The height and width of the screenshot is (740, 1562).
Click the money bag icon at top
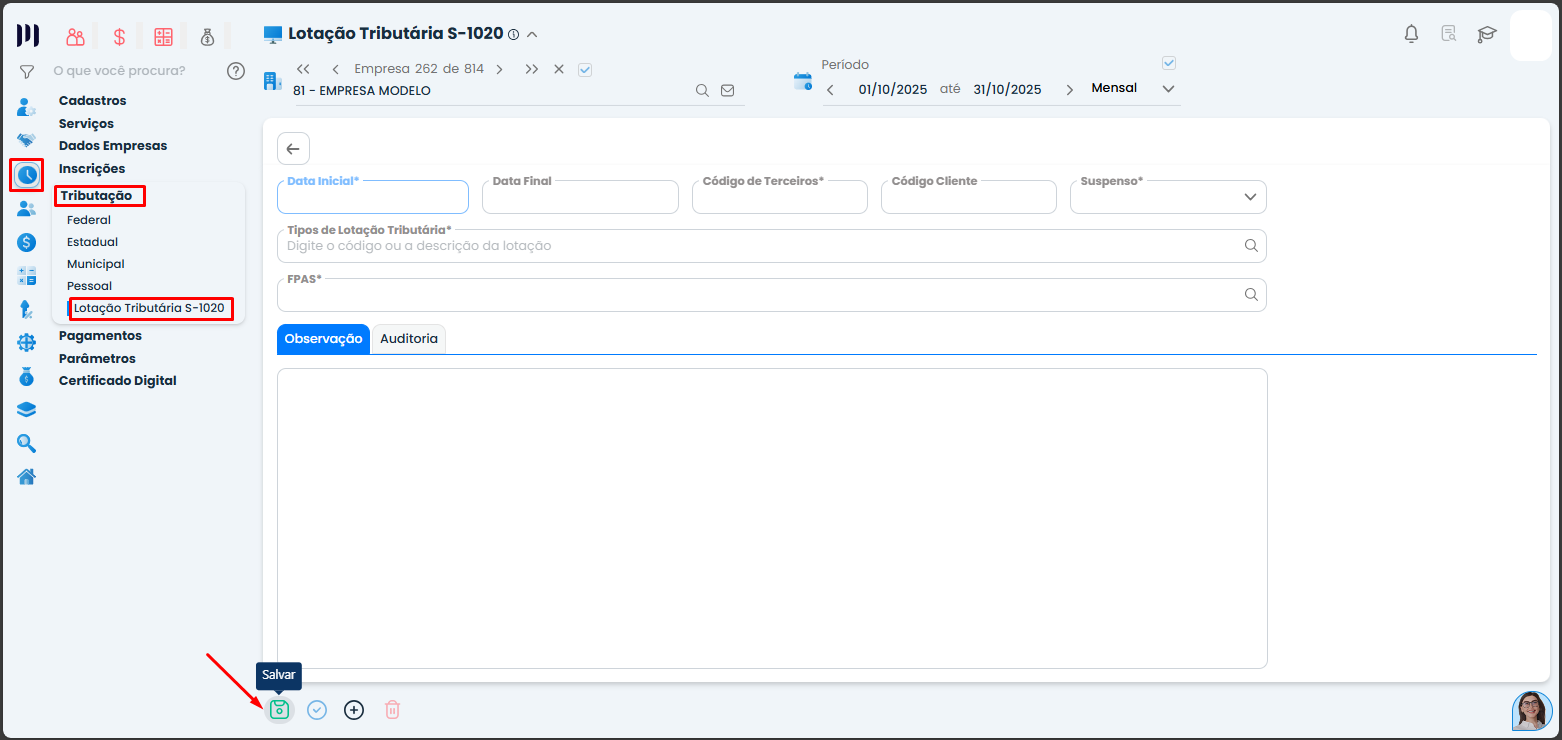(x=207, y=37)
